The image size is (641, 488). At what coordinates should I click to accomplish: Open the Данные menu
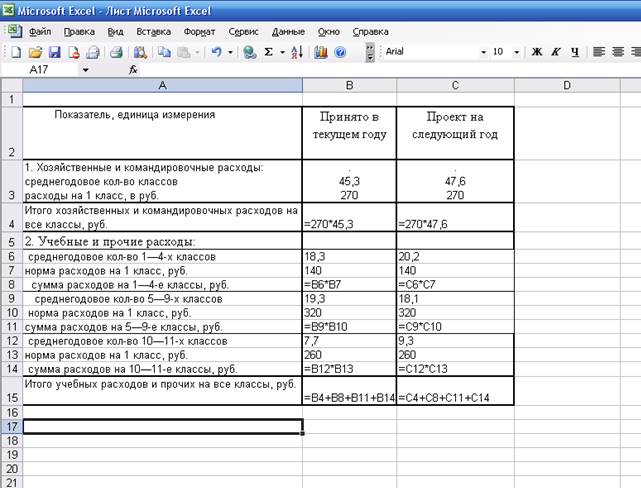(288, 31)
